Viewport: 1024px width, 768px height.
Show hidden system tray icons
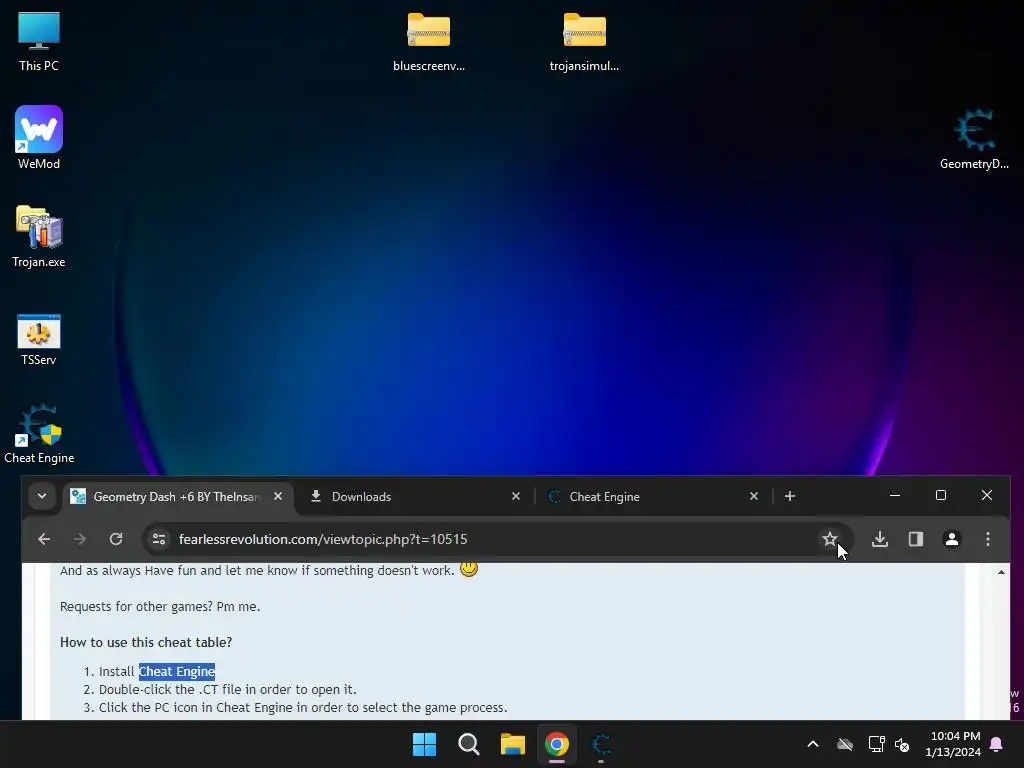813,744
